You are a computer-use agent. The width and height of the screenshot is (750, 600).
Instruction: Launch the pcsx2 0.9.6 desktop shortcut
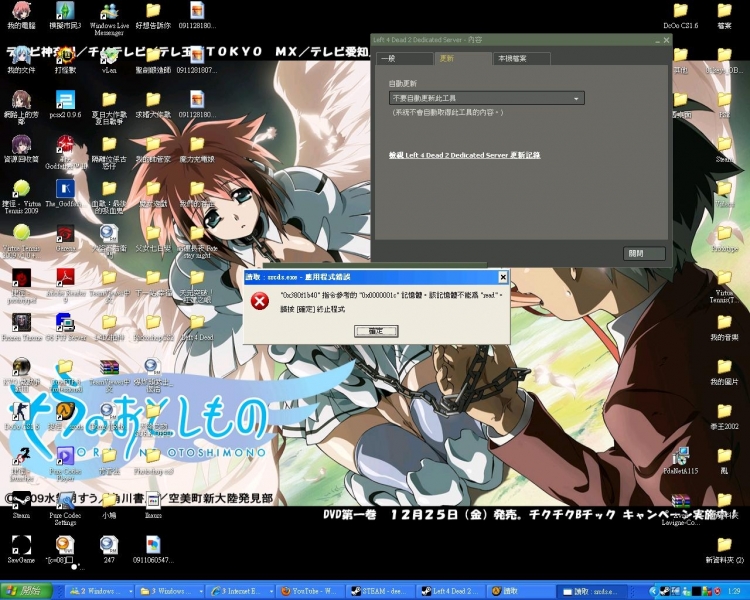(65, 99)
